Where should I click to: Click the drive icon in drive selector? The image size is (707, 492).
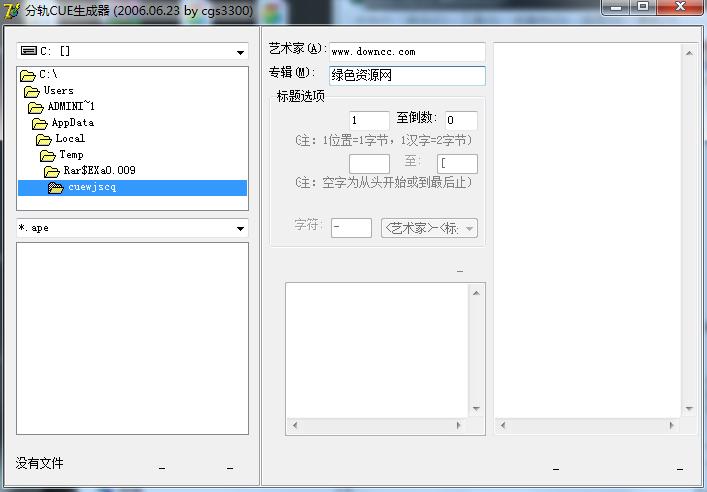[29, 51]
